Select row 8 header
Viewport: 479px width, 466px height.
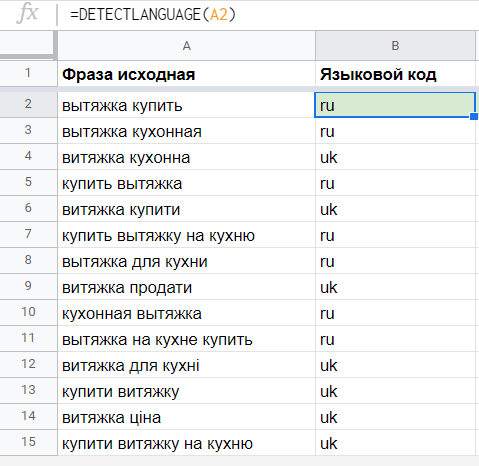pyautogui.click(x=28, y=260)
